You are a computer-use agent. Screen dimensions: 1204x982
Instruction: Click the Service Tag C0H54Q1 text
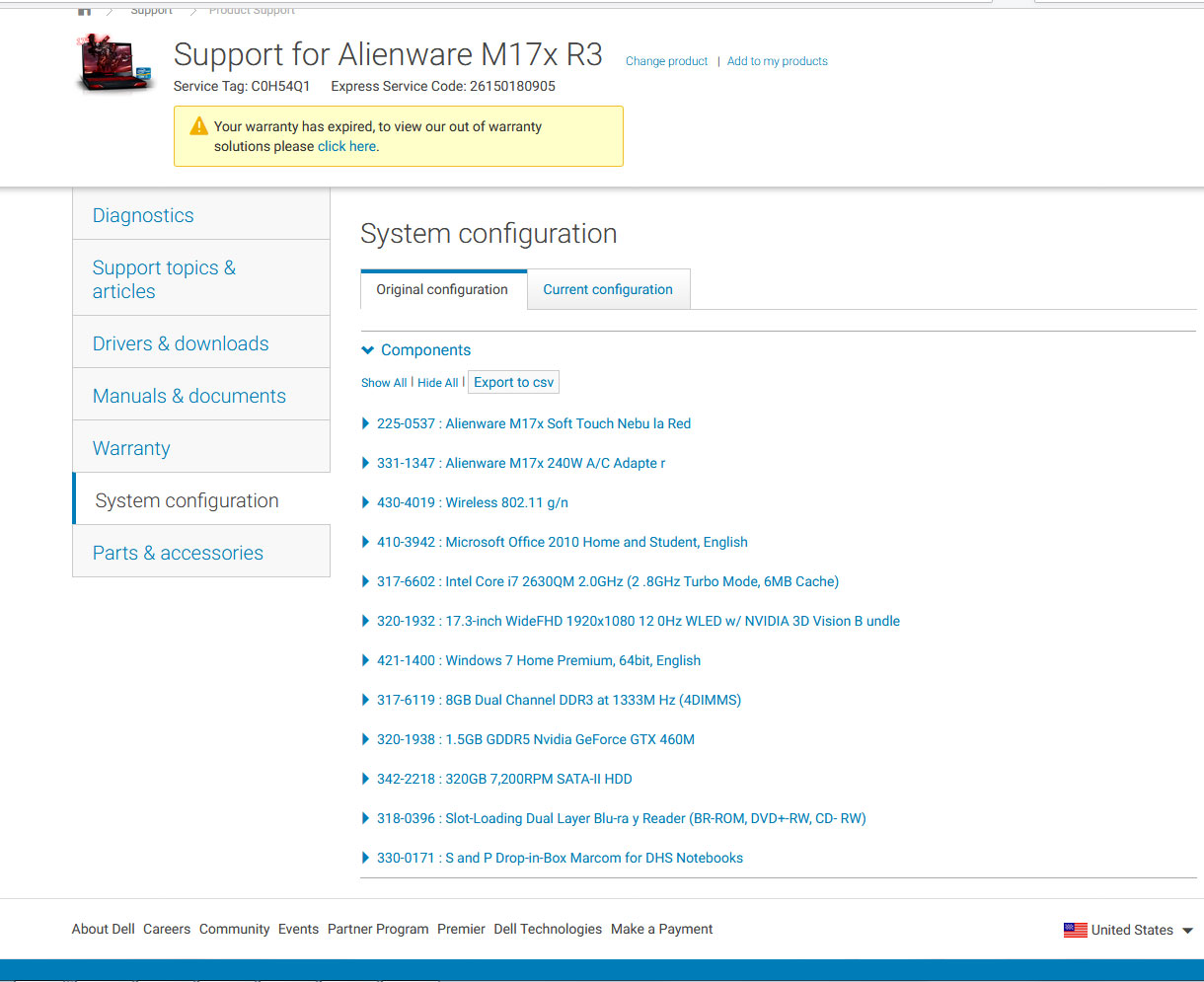pyautogui.click(x=242, y=86)
